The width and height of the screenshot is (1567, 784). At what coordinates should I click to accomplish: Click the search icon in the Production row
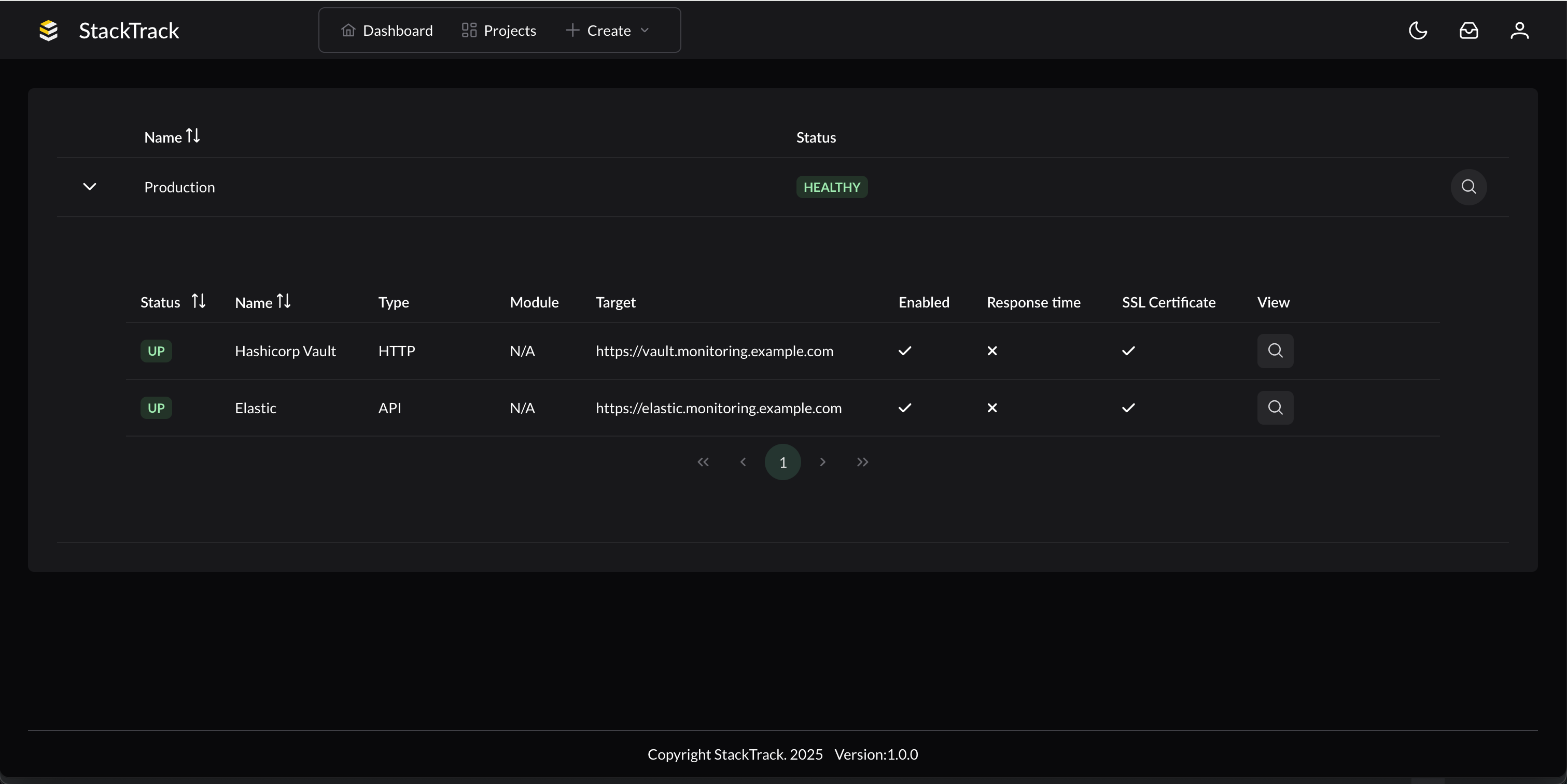coord(1468,187)
